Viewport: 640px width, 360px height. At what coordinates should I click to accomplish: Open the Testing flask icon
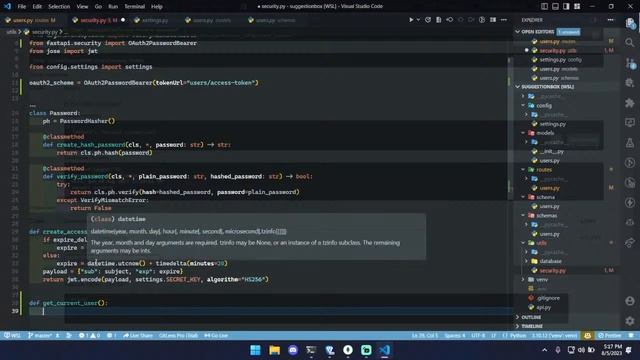[630, 142]
